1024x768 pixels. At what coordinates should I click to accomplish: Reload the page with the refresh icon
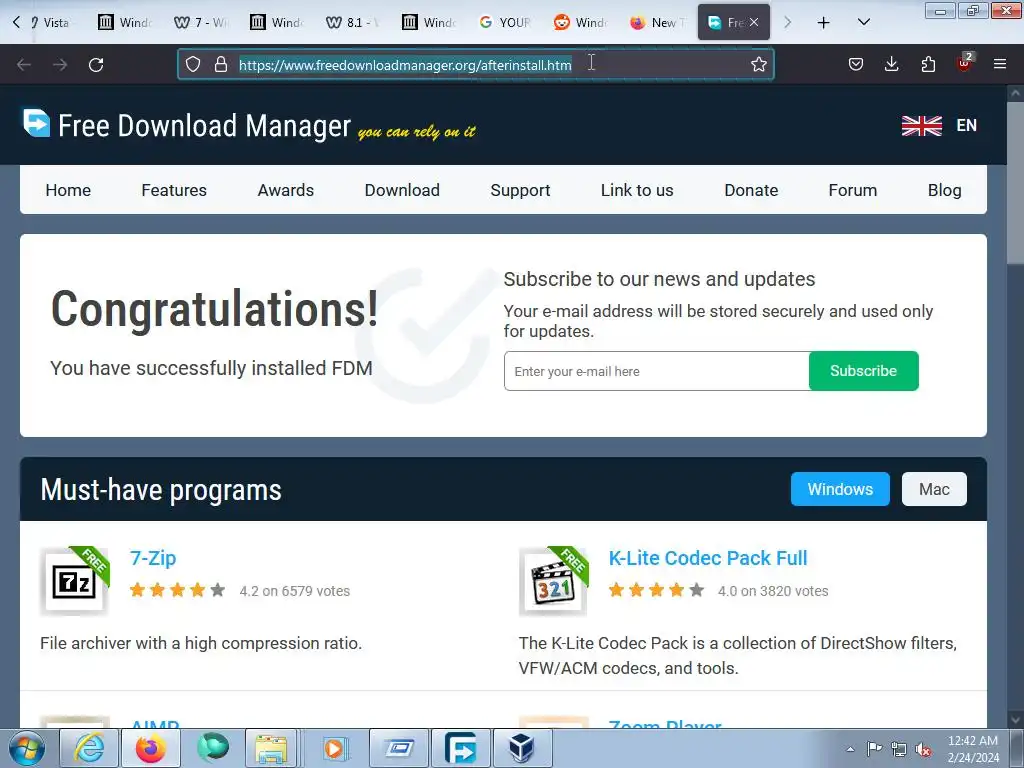click(x=96, y=65)
